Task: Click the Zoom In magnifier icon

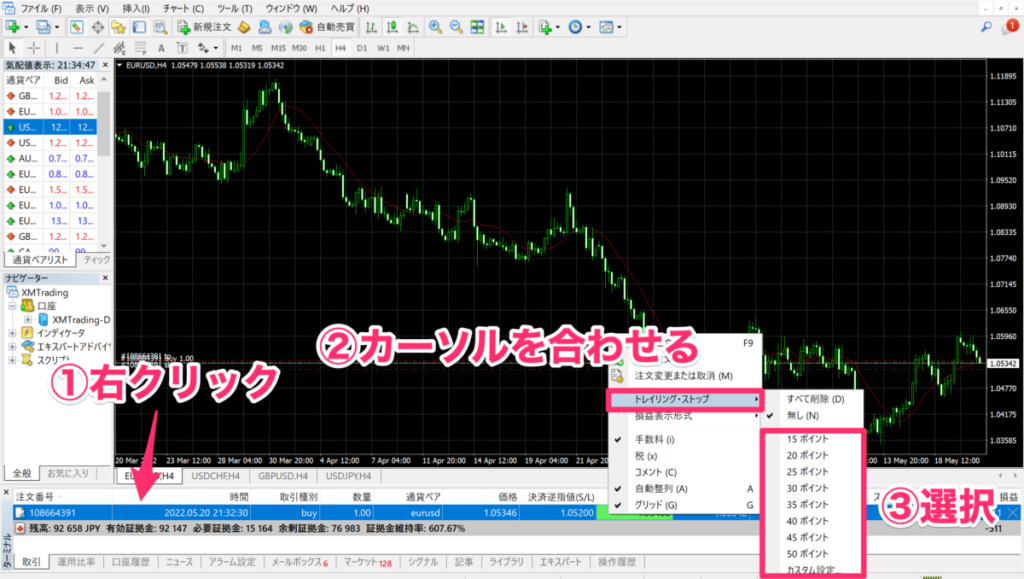Action: (x=435, y=27)
